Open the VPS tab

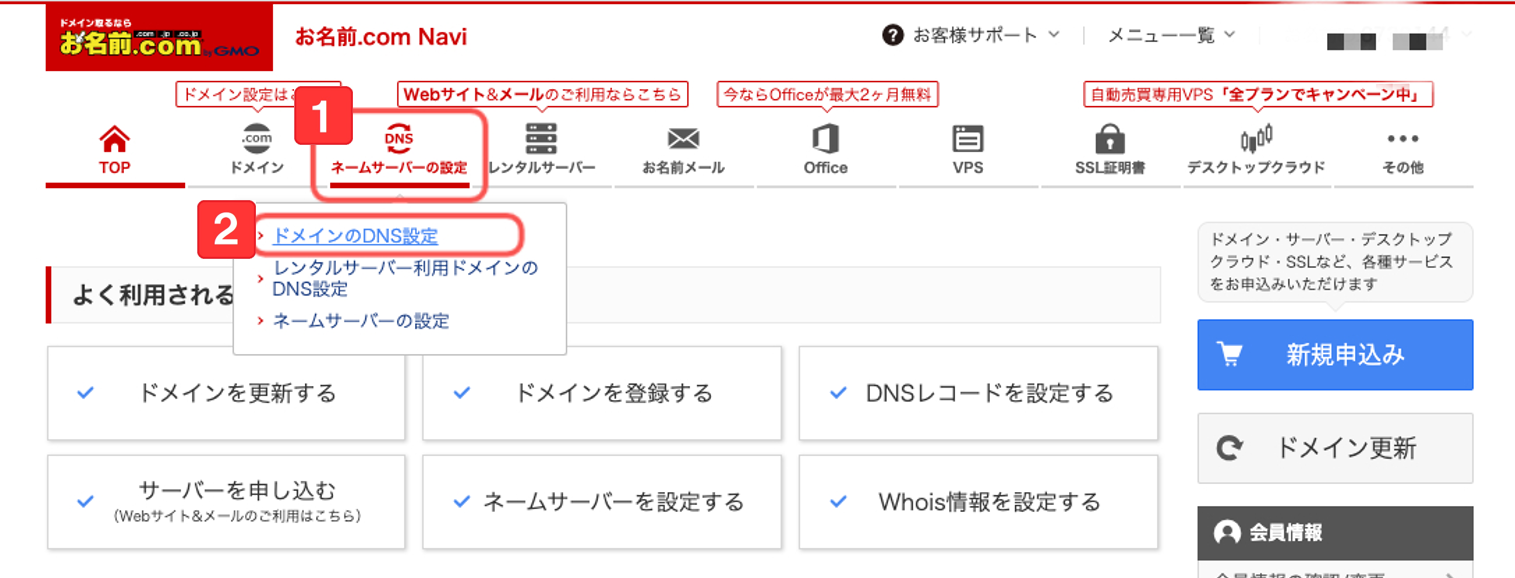point(968,151)
